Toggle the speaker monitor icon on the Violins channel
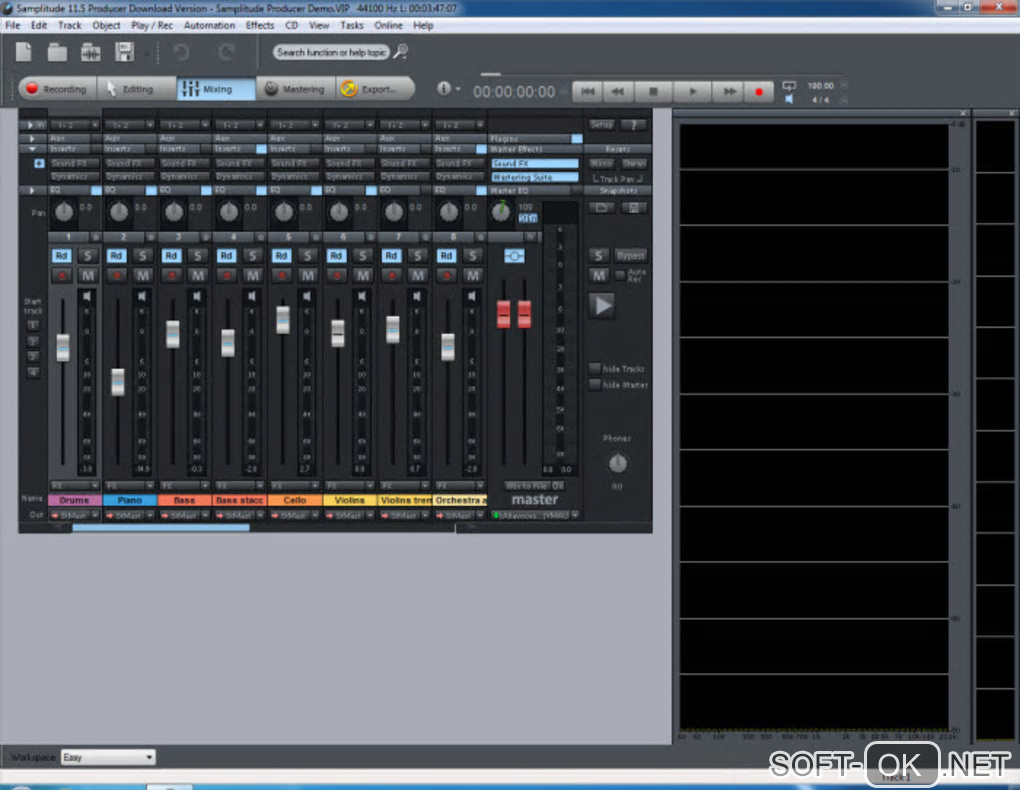Screen dimensions: 1020x790 (362, 297)
